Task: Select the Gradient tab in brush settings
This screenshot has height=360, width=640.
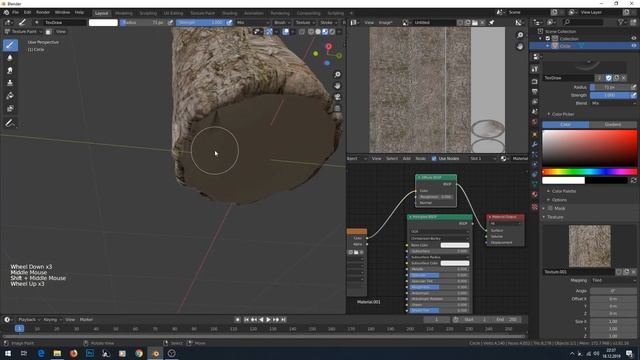Action: pos(613,124)
